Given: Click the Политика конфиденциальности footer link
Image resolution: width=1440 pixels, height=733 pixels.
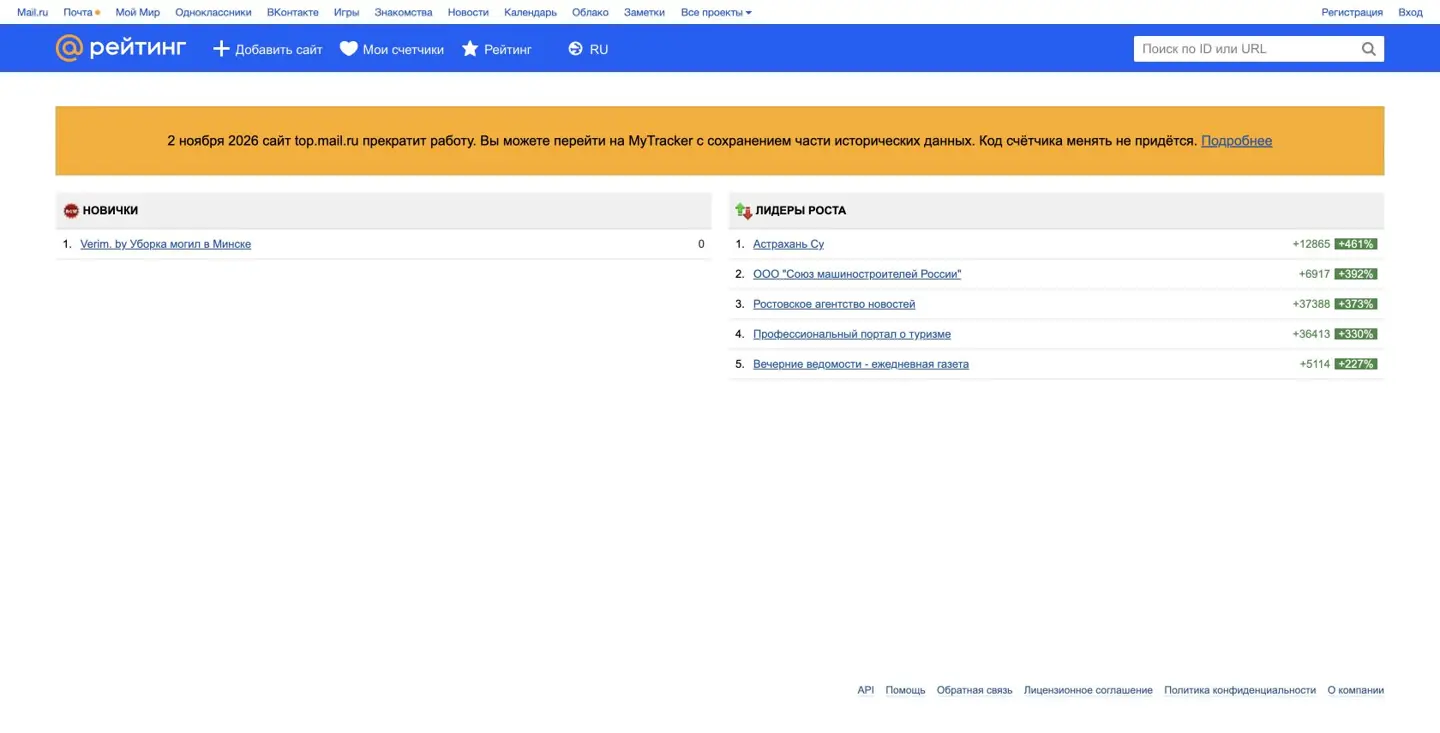Looking at the screenshot, I should (1240, 690).
